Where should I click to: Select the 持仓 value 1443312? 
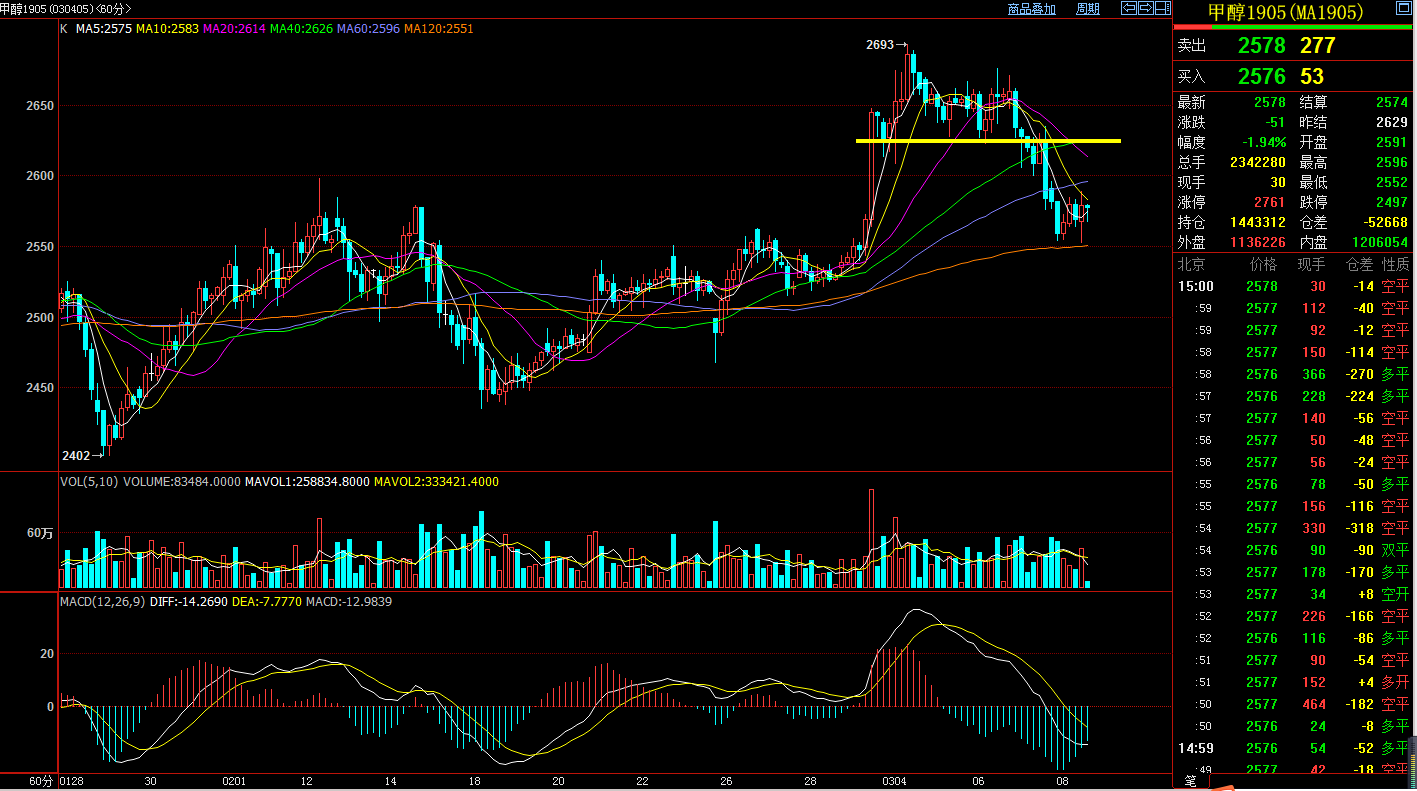click(1257, 222)
